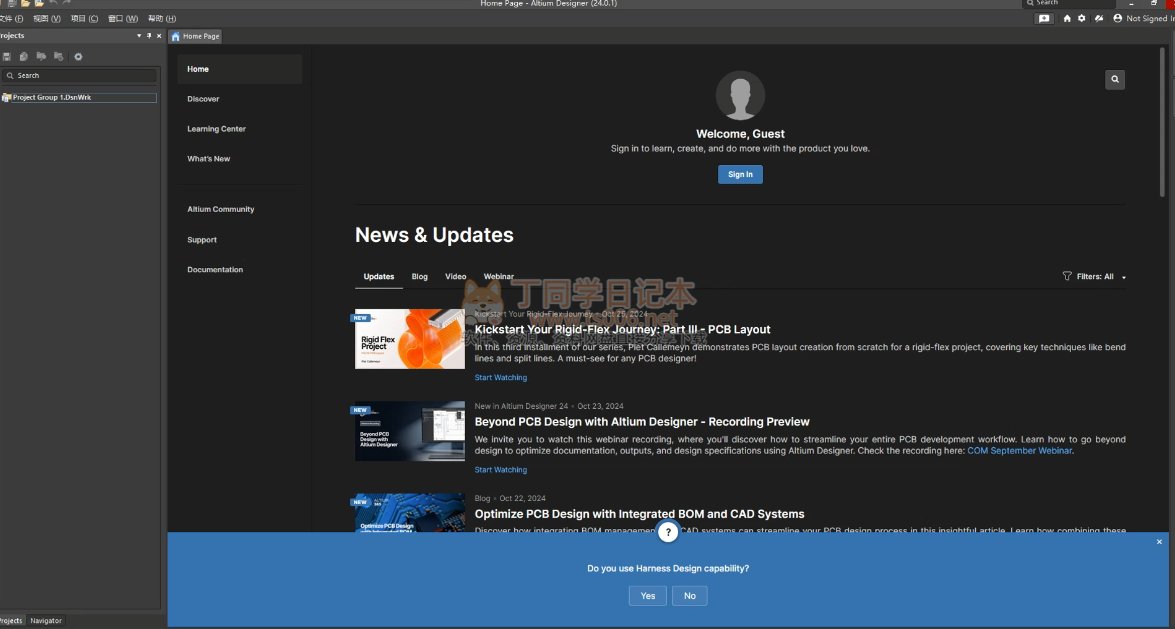
Task: Click the Optimize PCB Design thumbnail
Action: [x=409, y=514]
